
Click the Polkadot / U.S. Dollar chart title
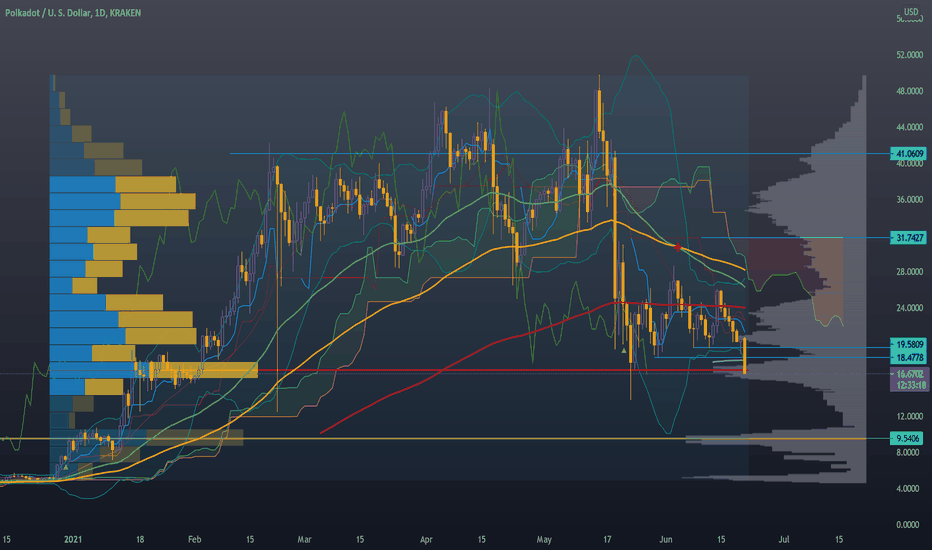click(73, 12)
